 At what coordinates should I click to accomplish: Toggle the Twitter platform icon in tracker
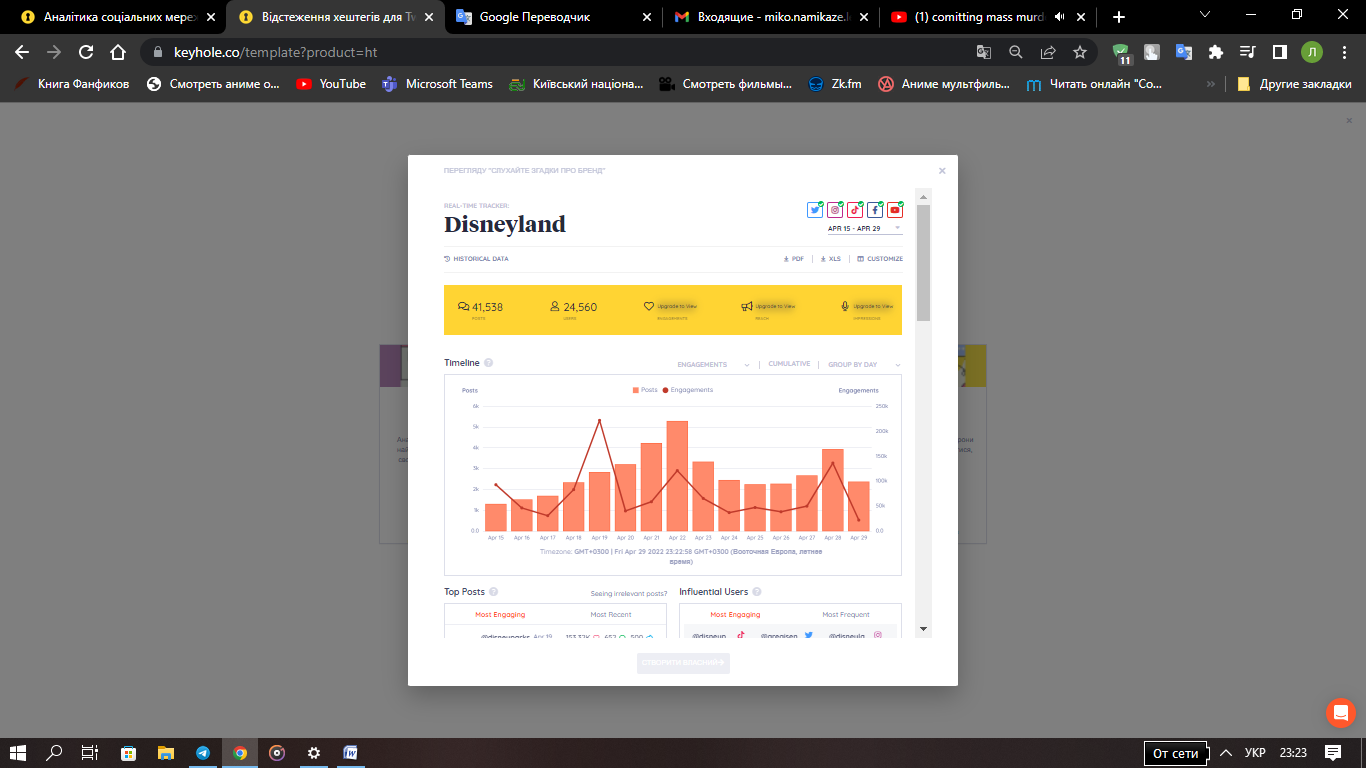point(815,210)
